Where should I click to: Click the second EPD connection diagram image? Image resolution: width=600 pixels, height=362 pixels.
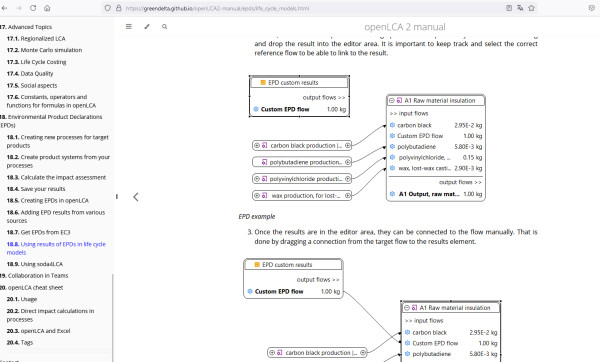(x=372, y=310)
